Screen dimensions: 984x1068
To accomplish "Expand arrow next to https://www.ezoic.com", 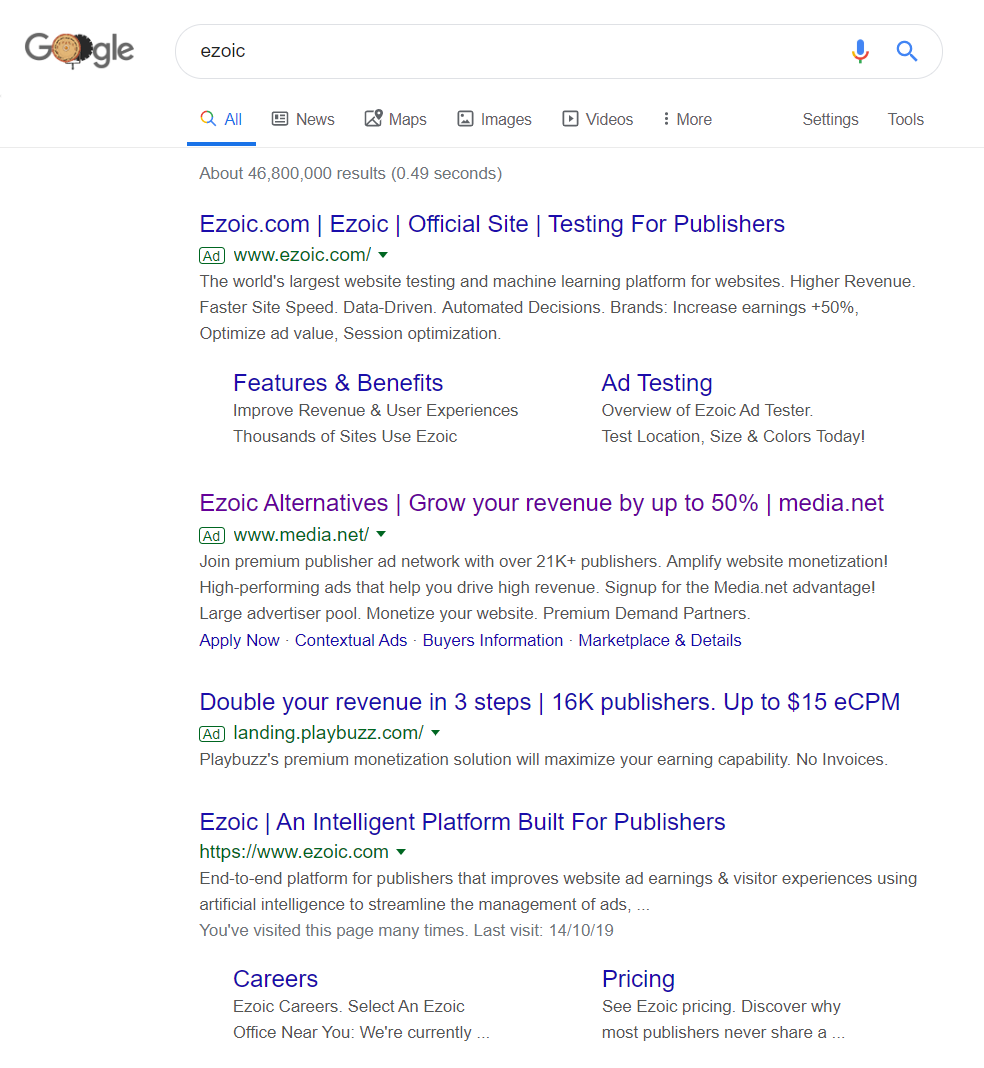I will click(401, 852).
